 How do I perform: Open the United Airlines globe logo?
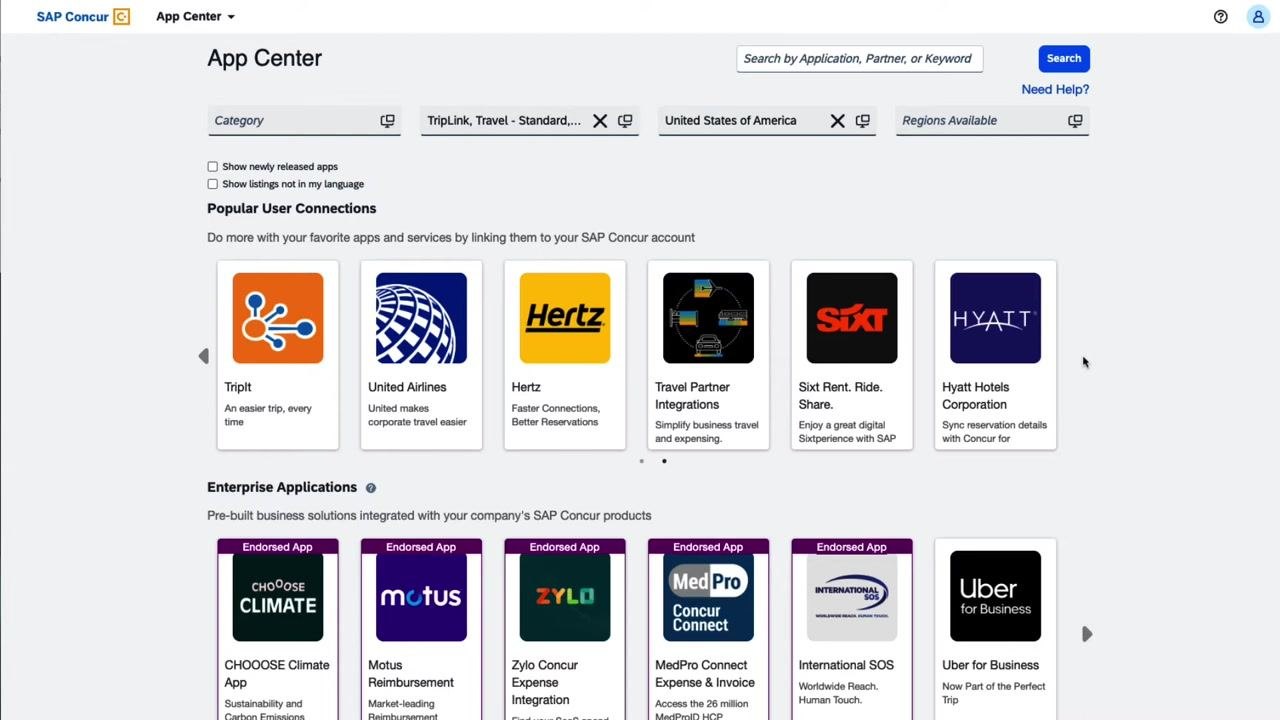(421, 318)
